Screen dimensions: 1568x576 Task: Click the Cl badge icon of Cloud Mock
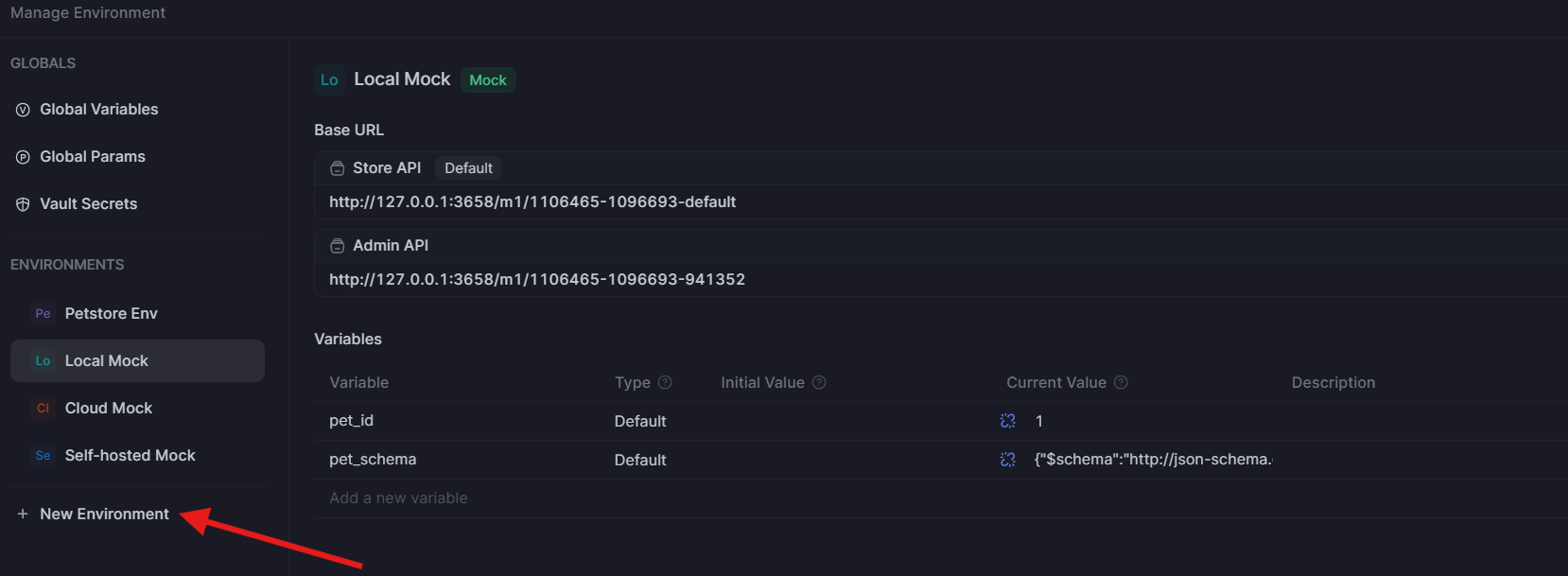click(x=43, y=409)
